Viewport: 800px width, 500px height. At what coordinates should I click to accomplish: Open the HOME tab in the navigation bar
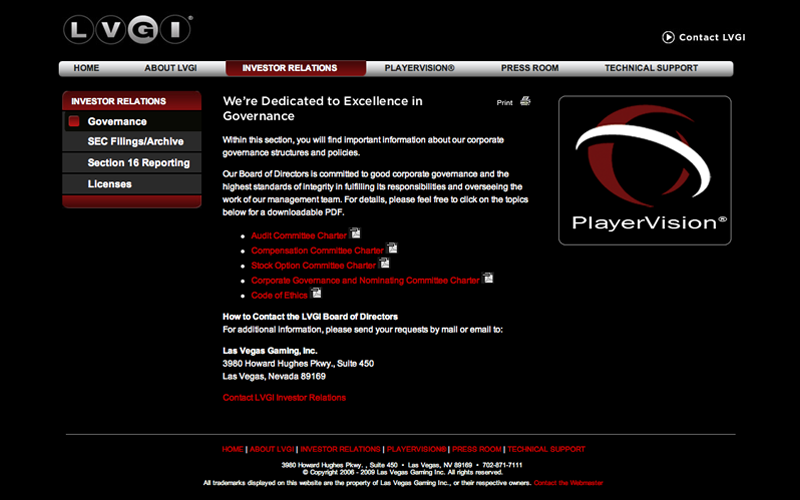tap(86, 68)
